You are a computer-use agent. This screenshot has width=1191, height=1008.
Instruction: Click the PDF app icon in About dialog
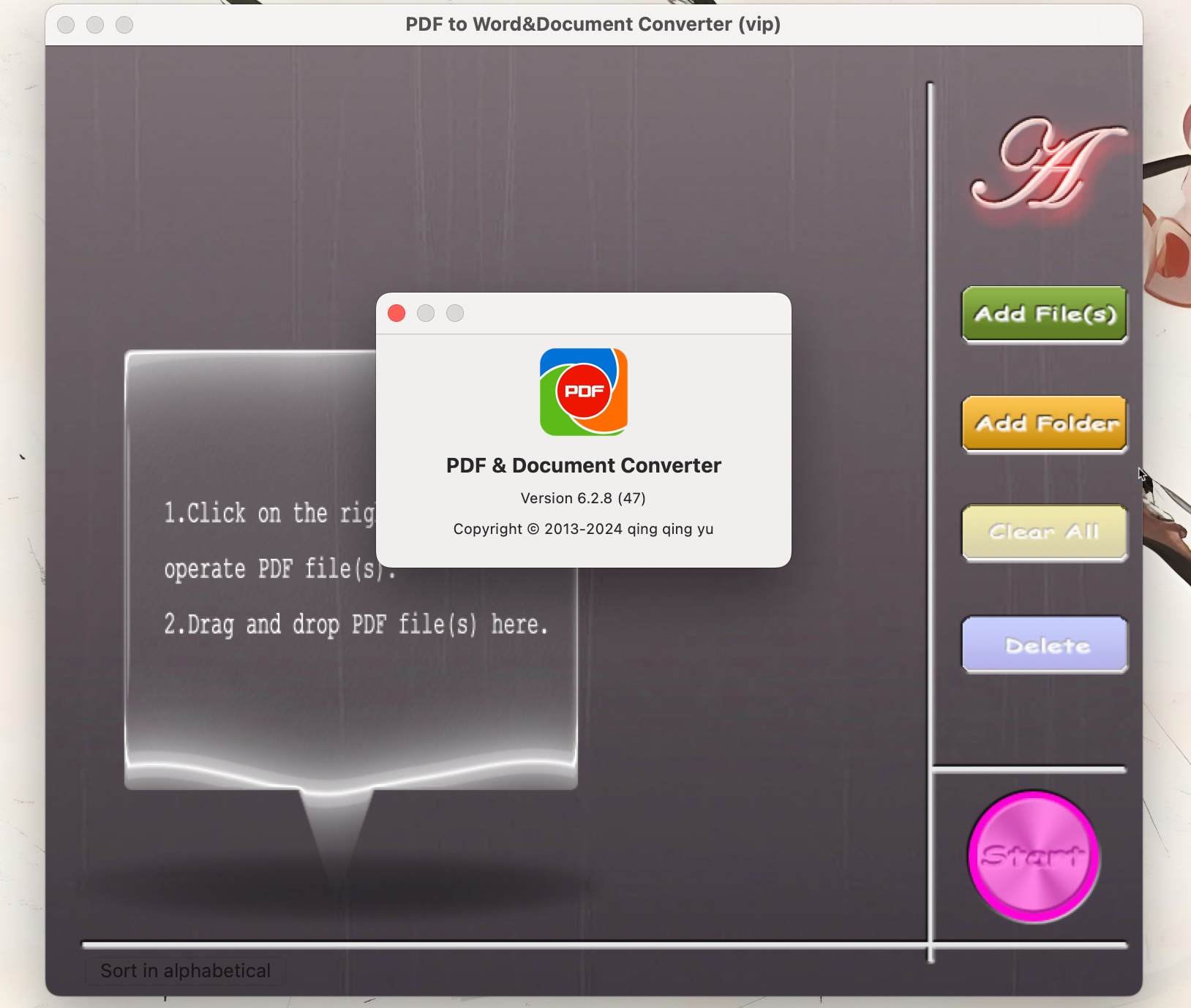tap(584, 392)
